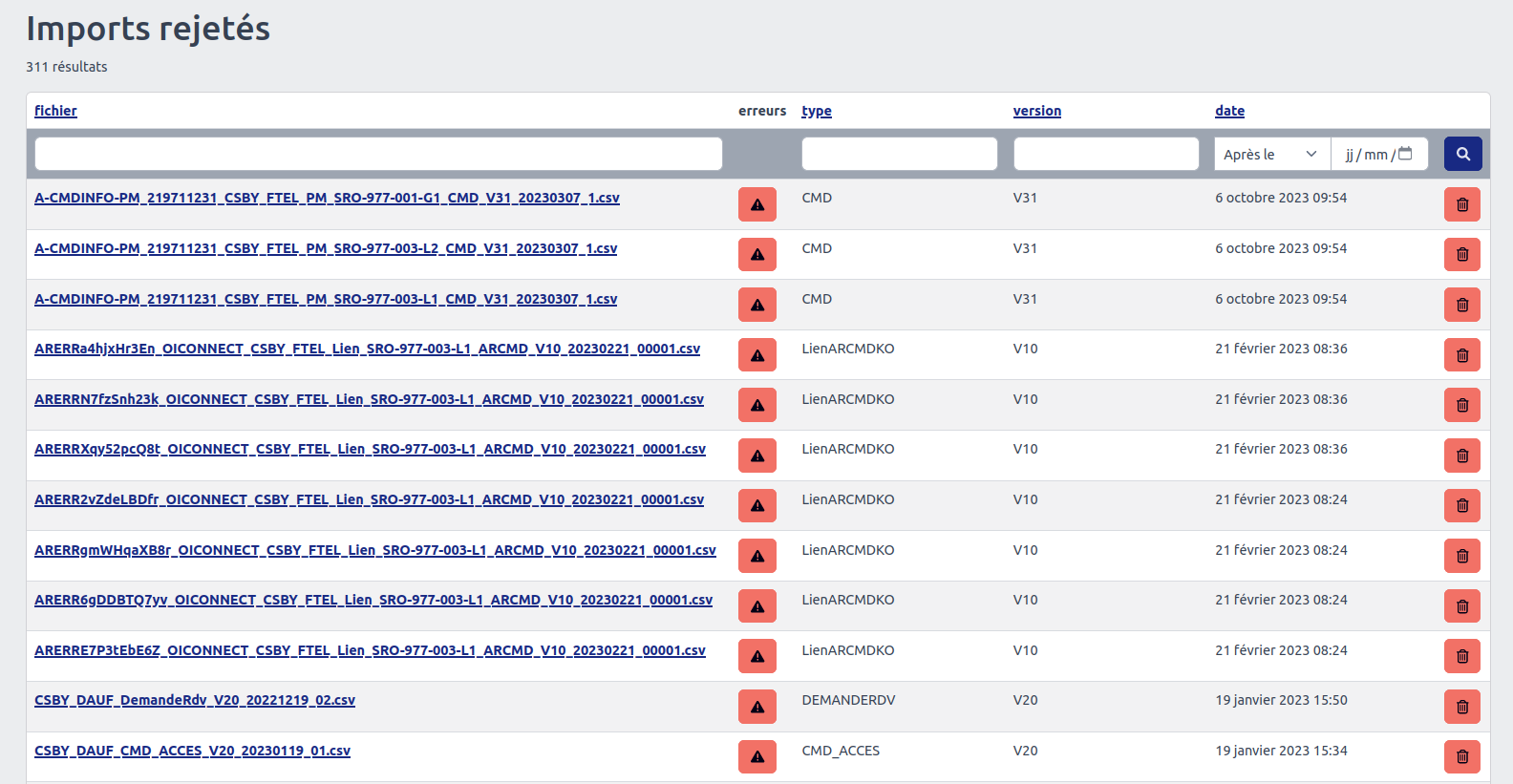Show errors for CSBY_DAUF_CMD_ACCES file
The height and width of the screenshot is (784, 1513).
[756, 757]
